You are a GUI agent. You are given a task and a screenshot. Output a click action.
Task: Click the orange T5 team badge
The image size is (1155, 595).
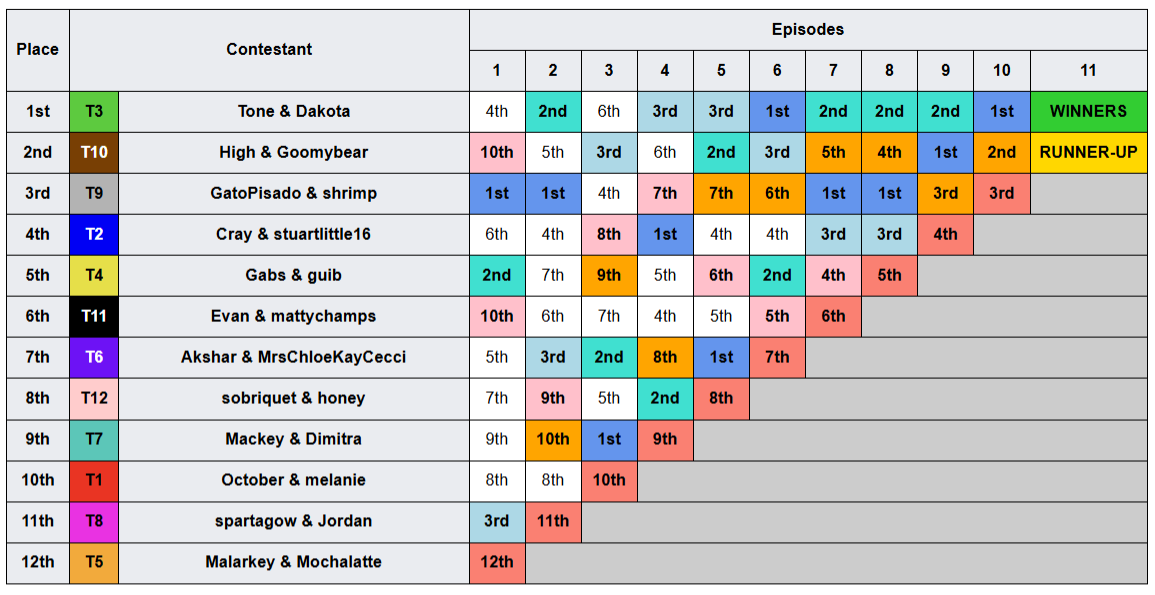[x=94, y=562]
